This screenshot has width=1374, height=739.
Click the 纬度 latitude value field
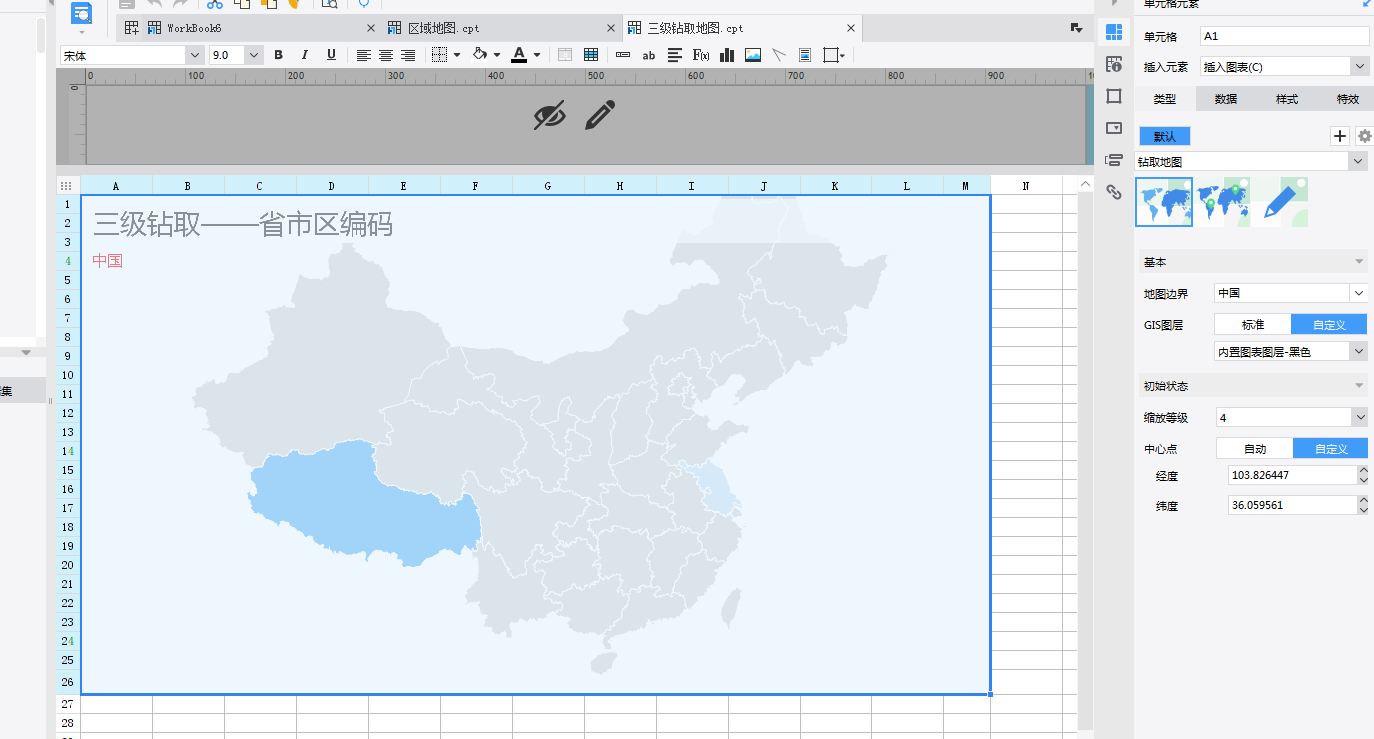1292,505
